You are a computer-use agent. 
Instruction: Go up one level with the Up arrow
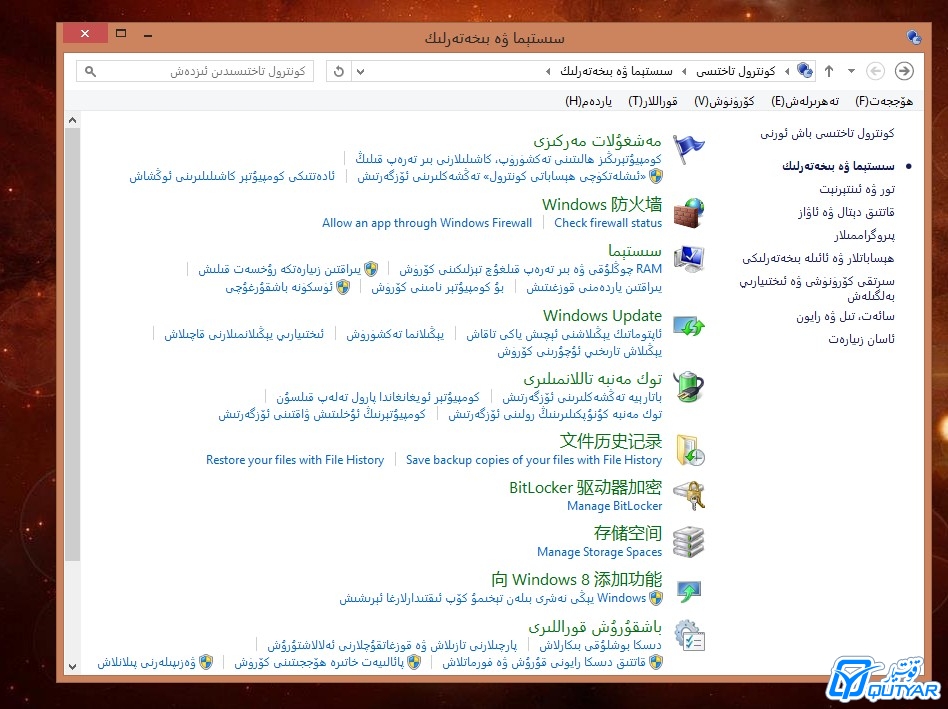point(829,71)
